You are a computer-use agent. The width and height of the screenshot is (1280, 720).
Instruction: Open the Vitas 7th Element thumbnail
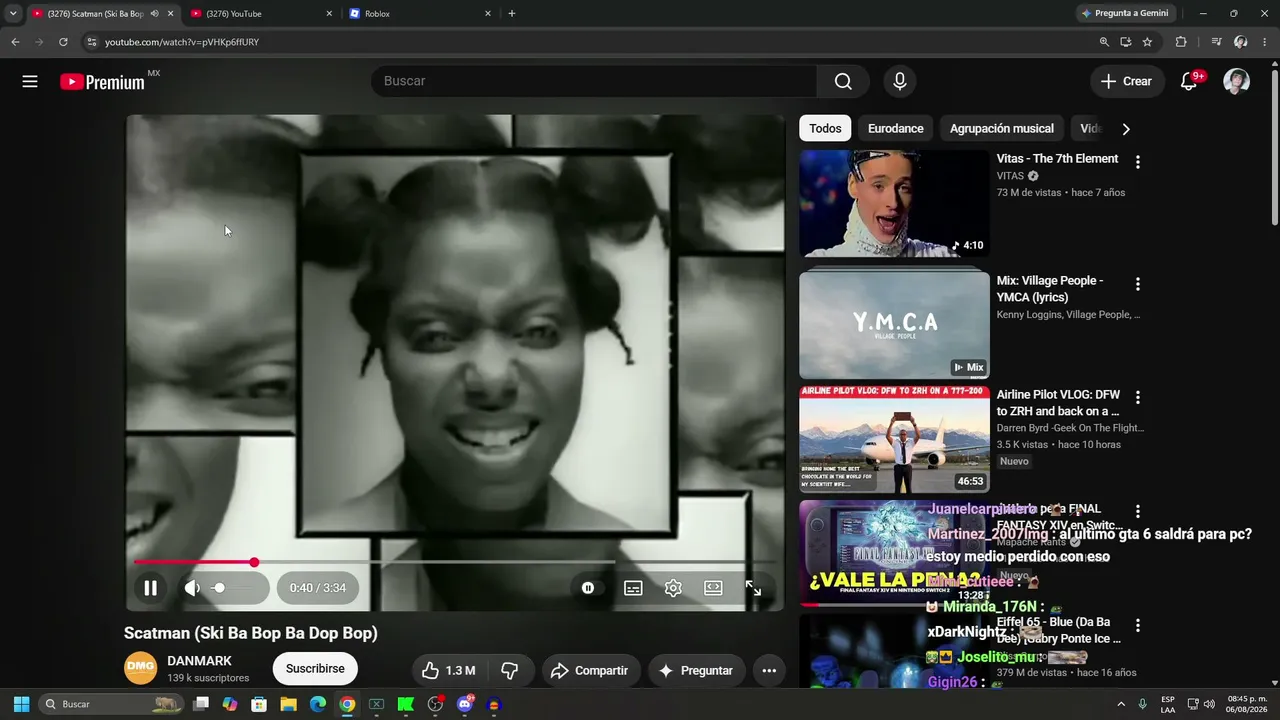point(894,204)
